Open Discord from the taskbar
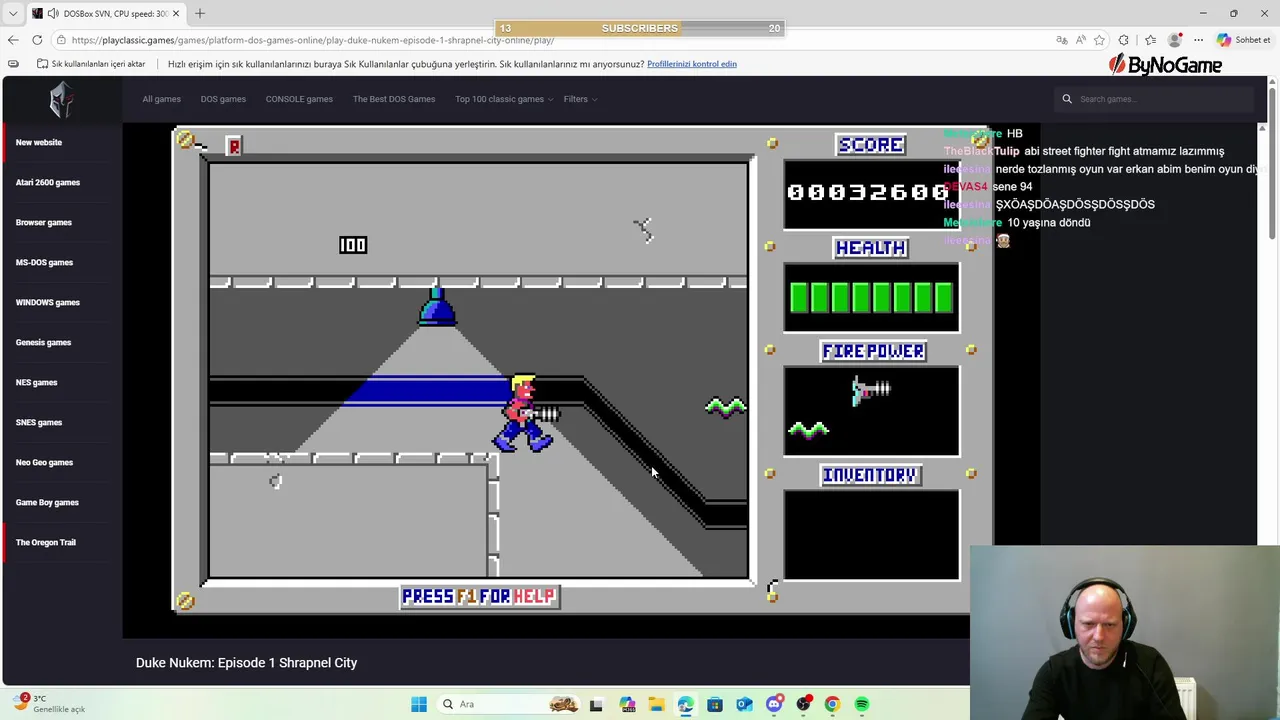 (773, 704)
